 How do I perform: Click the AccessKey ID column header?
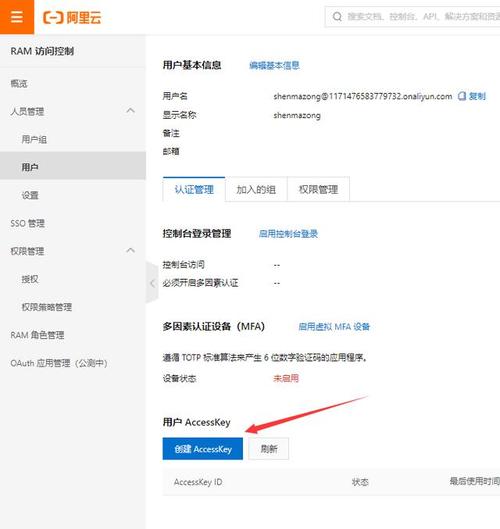pos(198,482)
